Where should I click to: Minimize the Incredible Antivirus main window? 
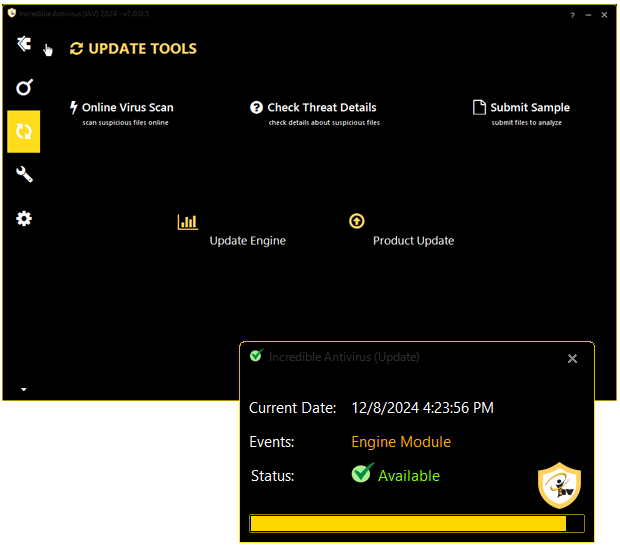click(x=589, y=16)
